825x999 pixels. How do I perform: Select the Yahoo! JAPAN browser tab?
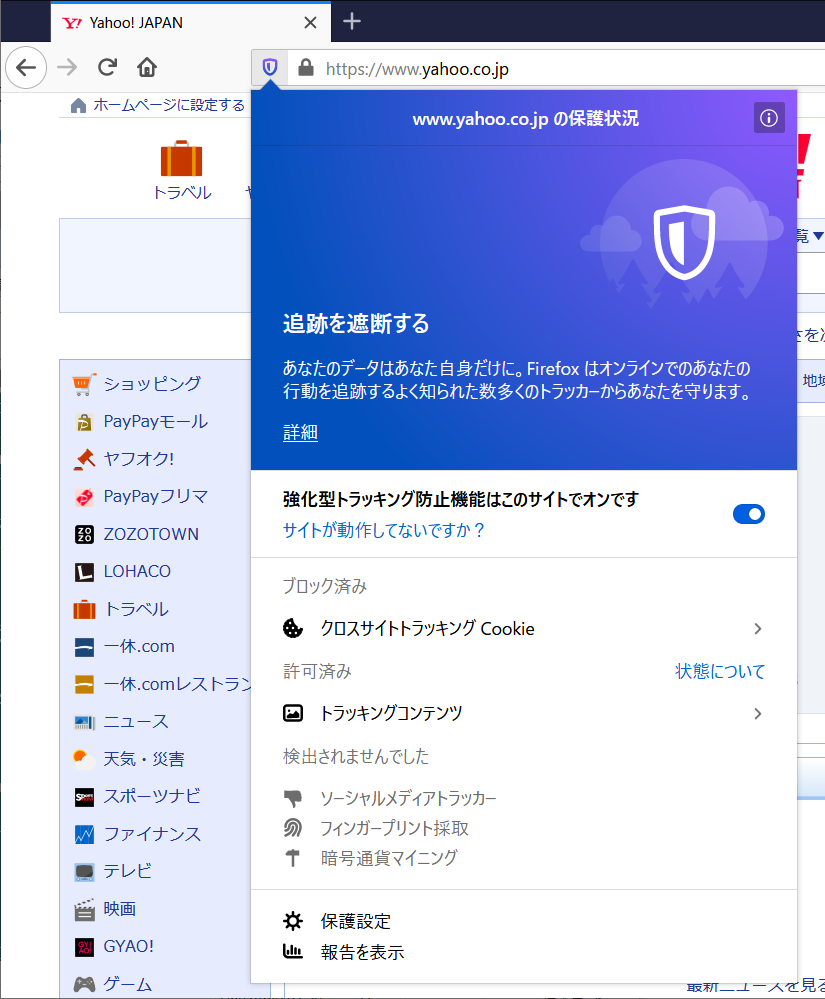(190, 23)
